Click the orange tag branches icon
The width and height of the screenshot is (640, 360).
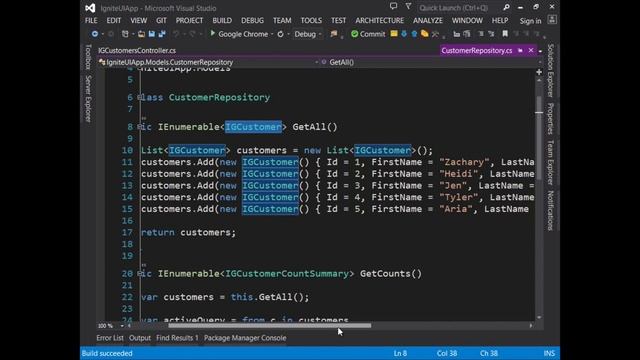[x=424, y=34]
